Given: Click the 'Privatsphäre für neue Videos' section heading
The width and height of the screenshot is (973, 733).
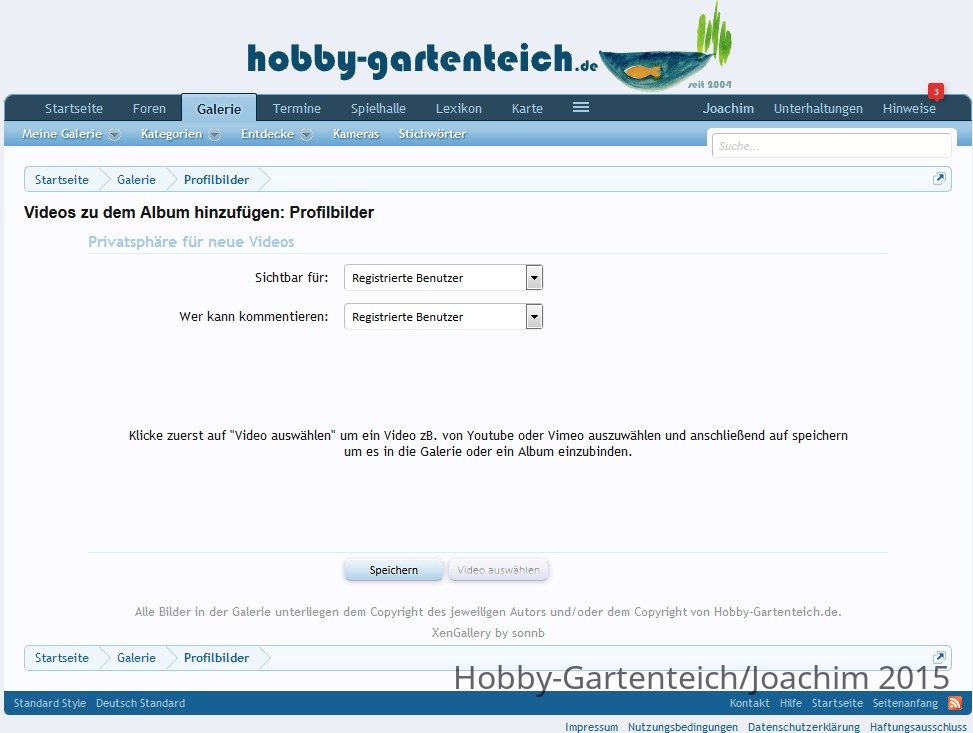Looking at the screenshot, I should coord(191,241).
